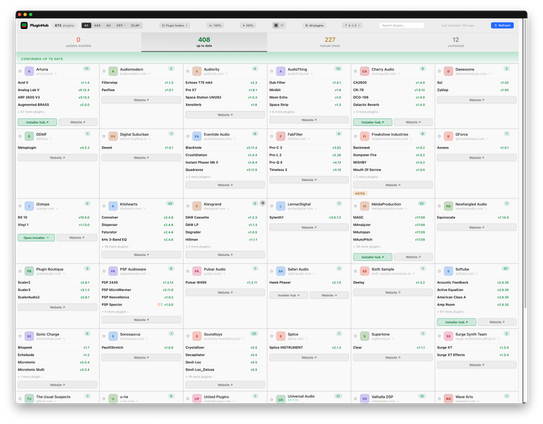The width and height of the screenshot is (543, 424).
Task: Click the Cherry Audio vendor avatar
Action: point(364,71)
